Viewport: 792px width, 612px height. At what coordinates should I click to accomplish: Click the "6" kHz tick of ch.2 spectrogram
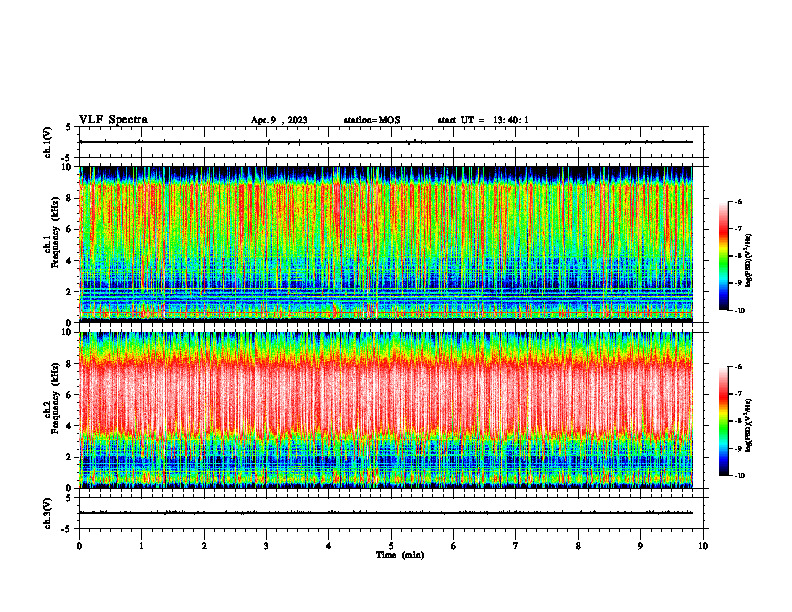68,395
